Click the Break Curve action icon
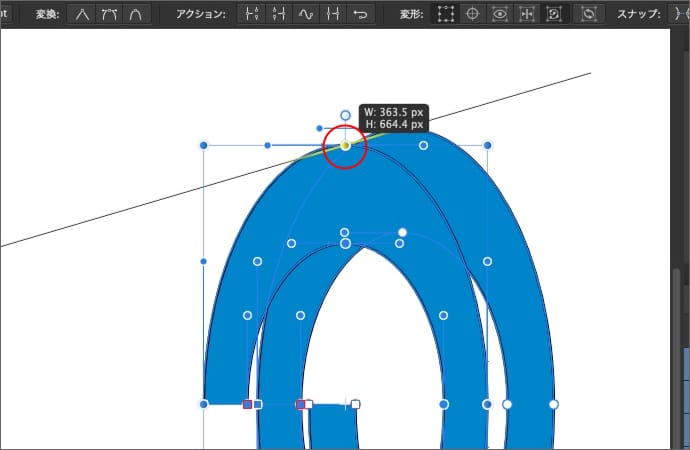690x450 pixels. point(254,15)
